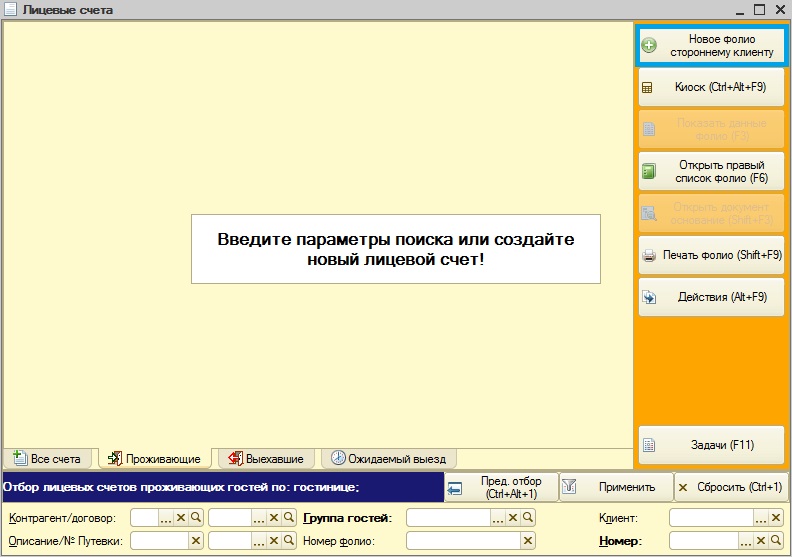Image resolution: width=792 pixels, height=557 pixels.
Task: Switch to Проживающие tab
Action: tap(155, 459)
